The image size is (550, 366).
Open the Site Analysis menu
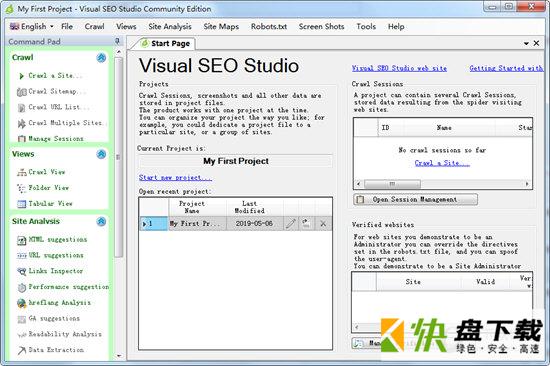point(170,26)
